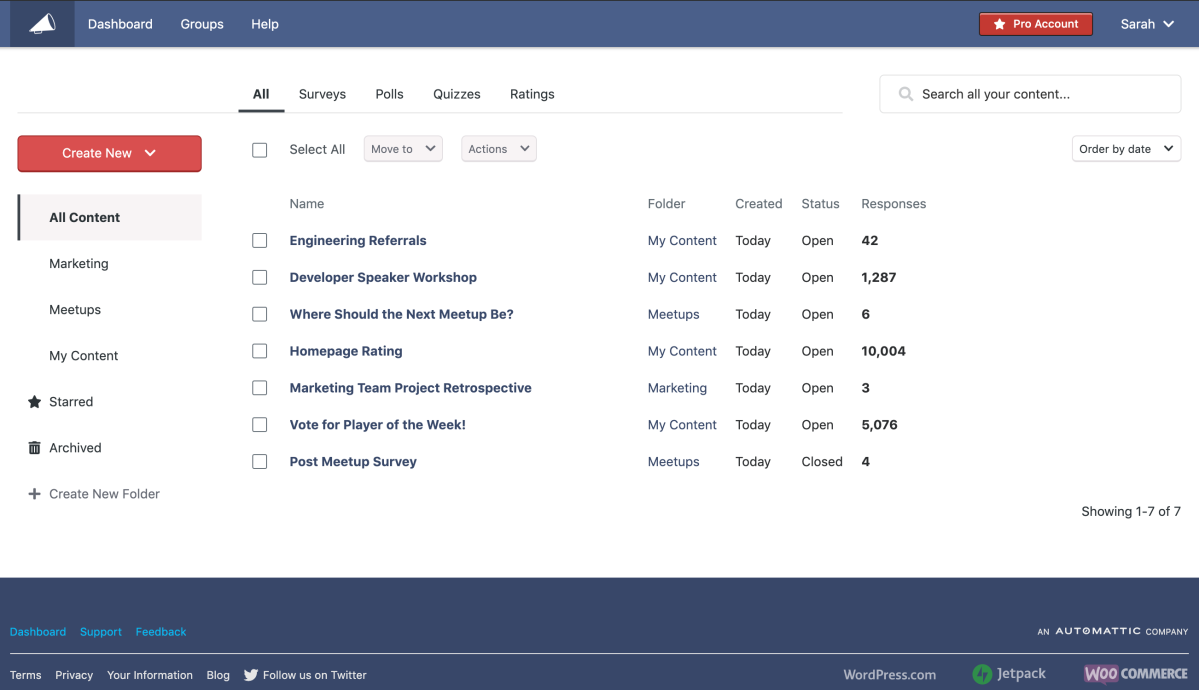Switch to the All tab

261,94
